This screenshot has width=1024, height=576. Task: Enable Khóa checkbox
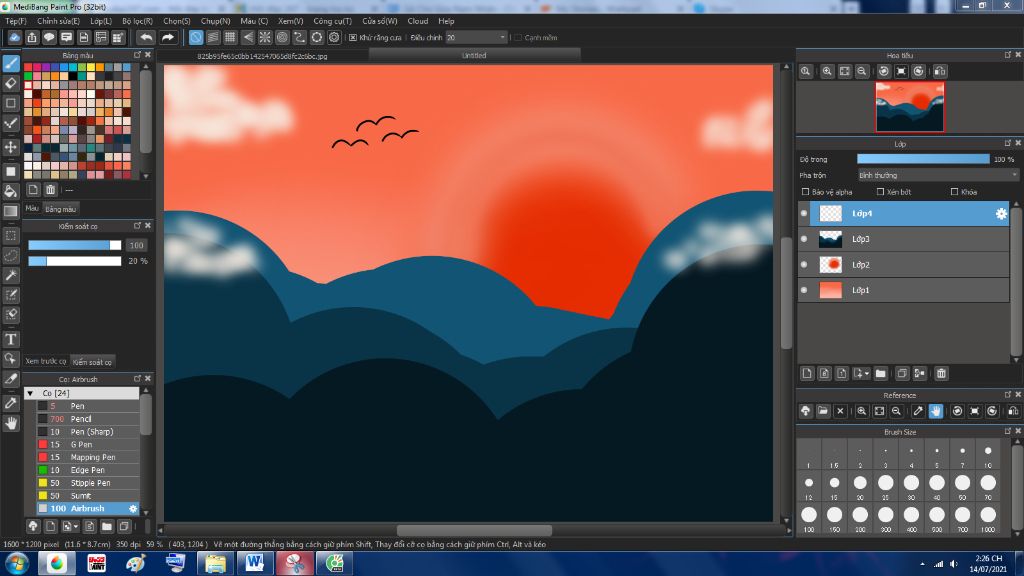pyautogui.click(x=954, y=192)
